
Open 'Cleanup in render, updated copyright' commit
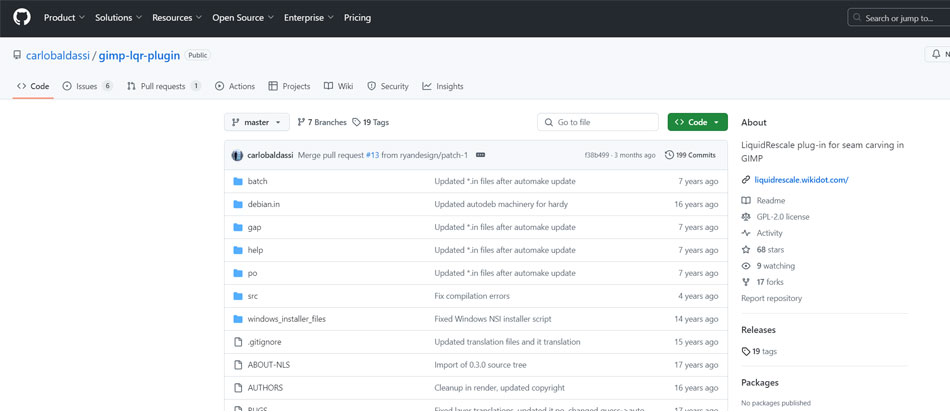click(499, 388)
